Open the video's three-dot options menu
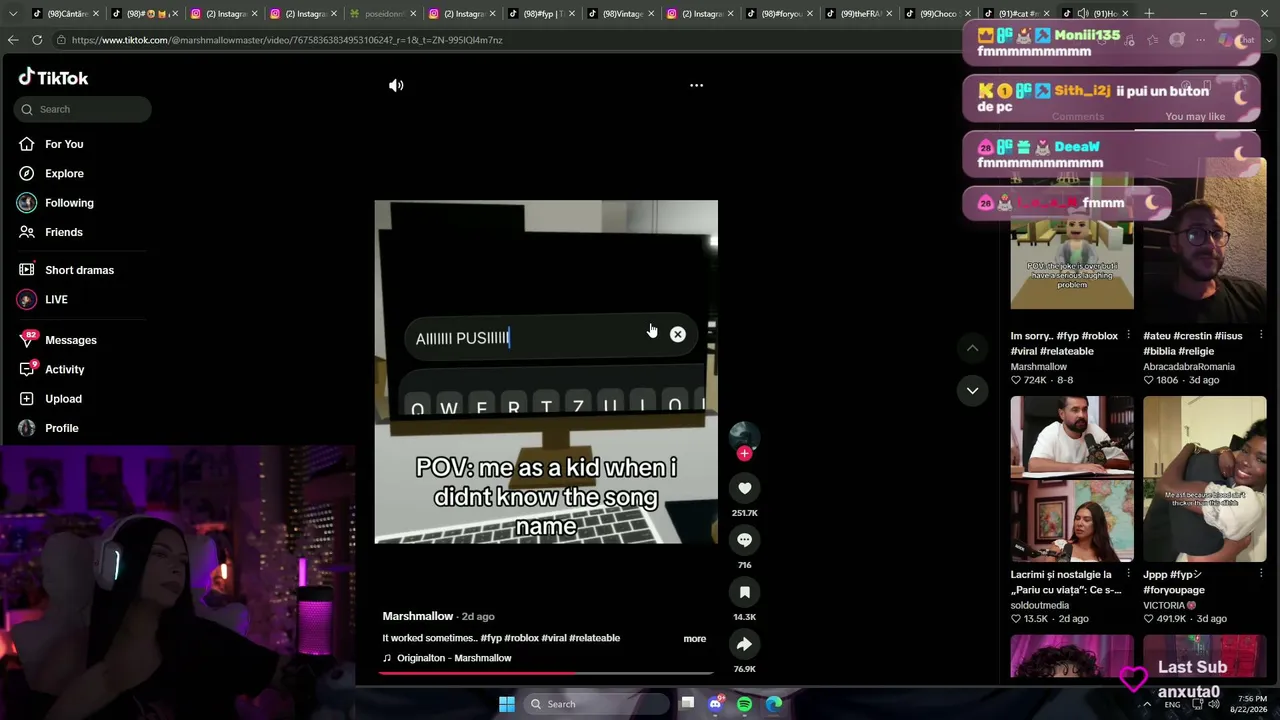This screenshot has height=720, width=1280. 696,85
